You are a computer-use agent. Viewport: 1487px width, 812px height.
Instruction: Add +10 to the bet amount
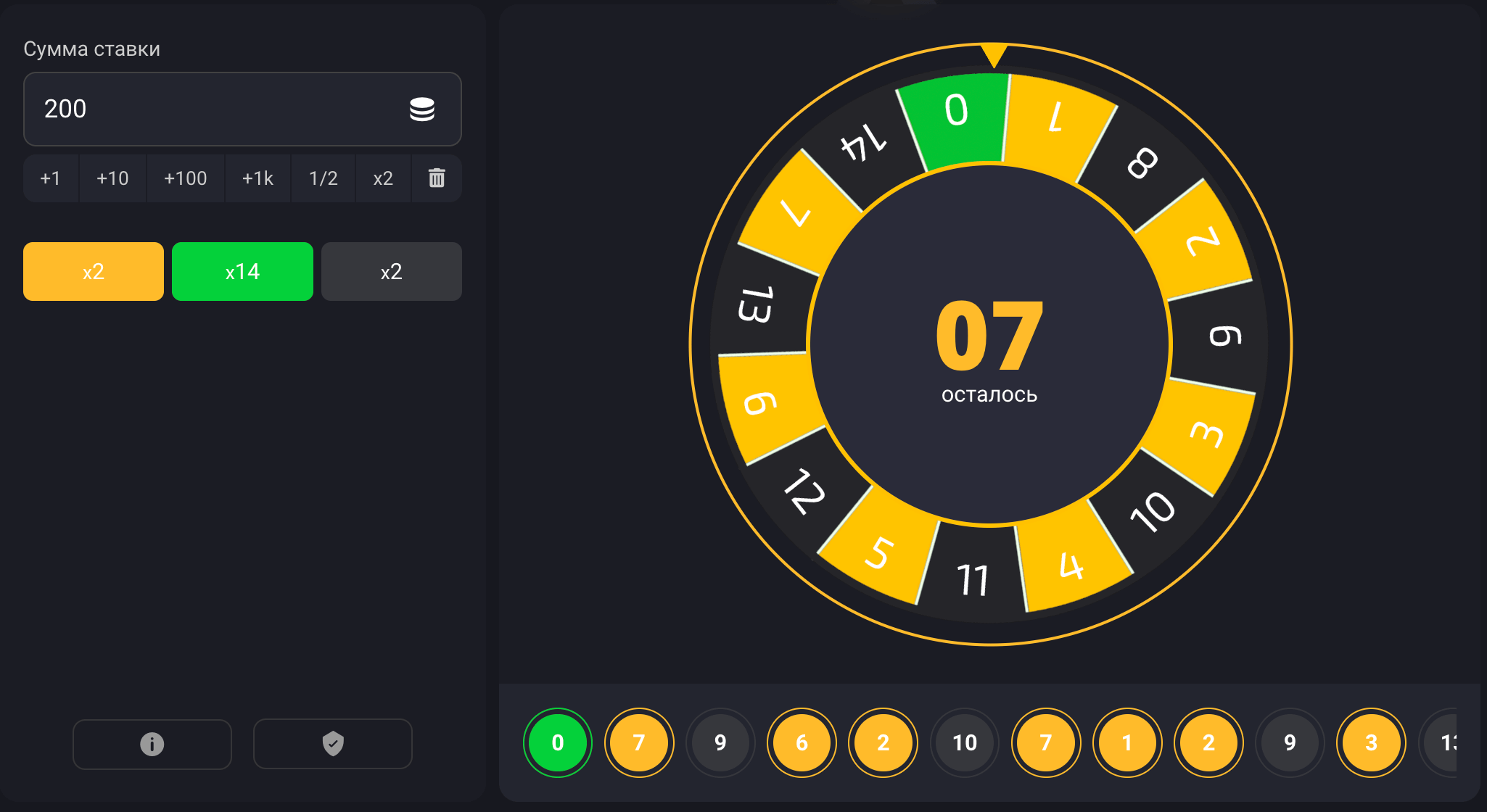[112, 178]
